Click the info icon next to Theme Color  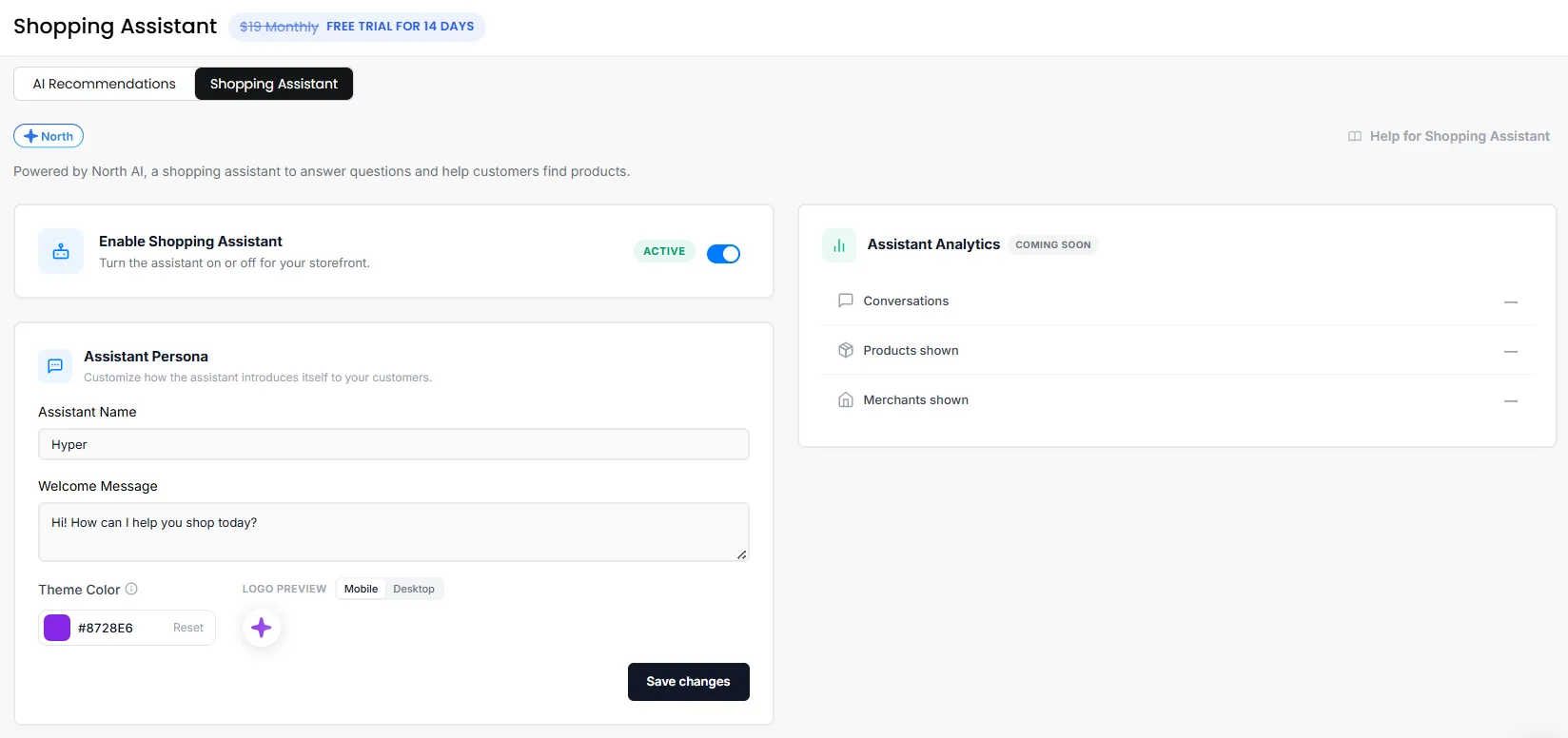pos(131,589)
